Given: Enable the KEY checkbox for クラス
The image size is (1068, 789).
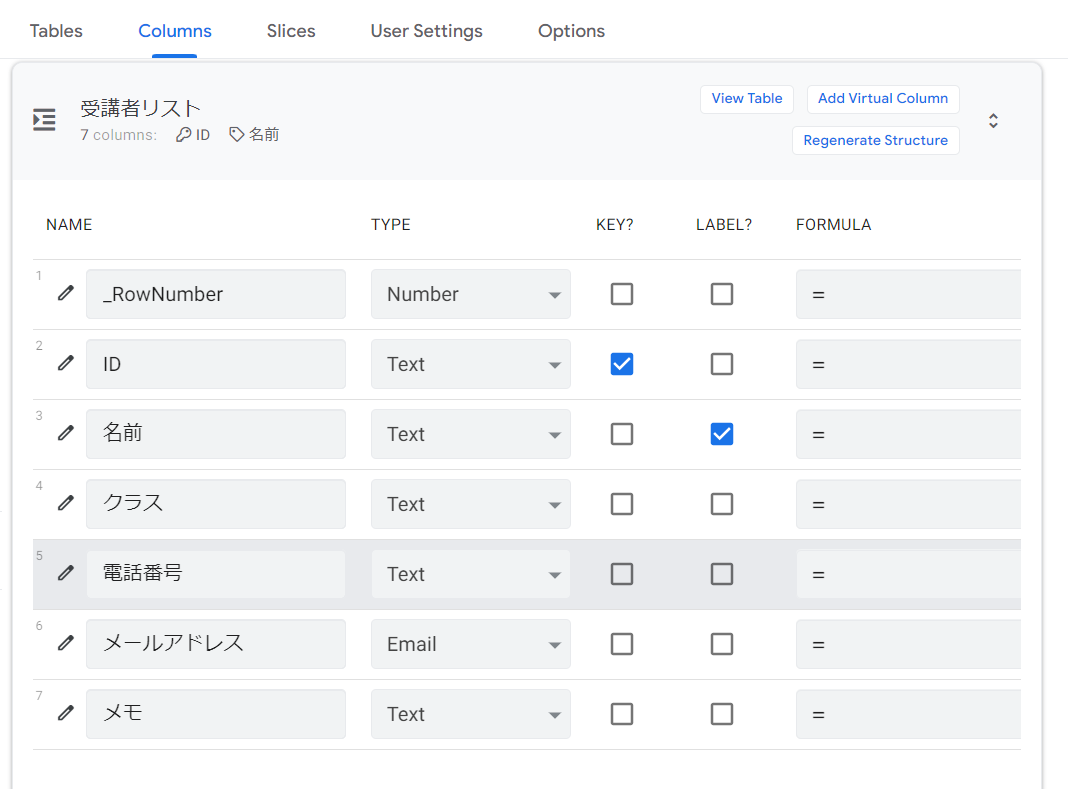Looking at the screenshot, I should coord(622,504).
